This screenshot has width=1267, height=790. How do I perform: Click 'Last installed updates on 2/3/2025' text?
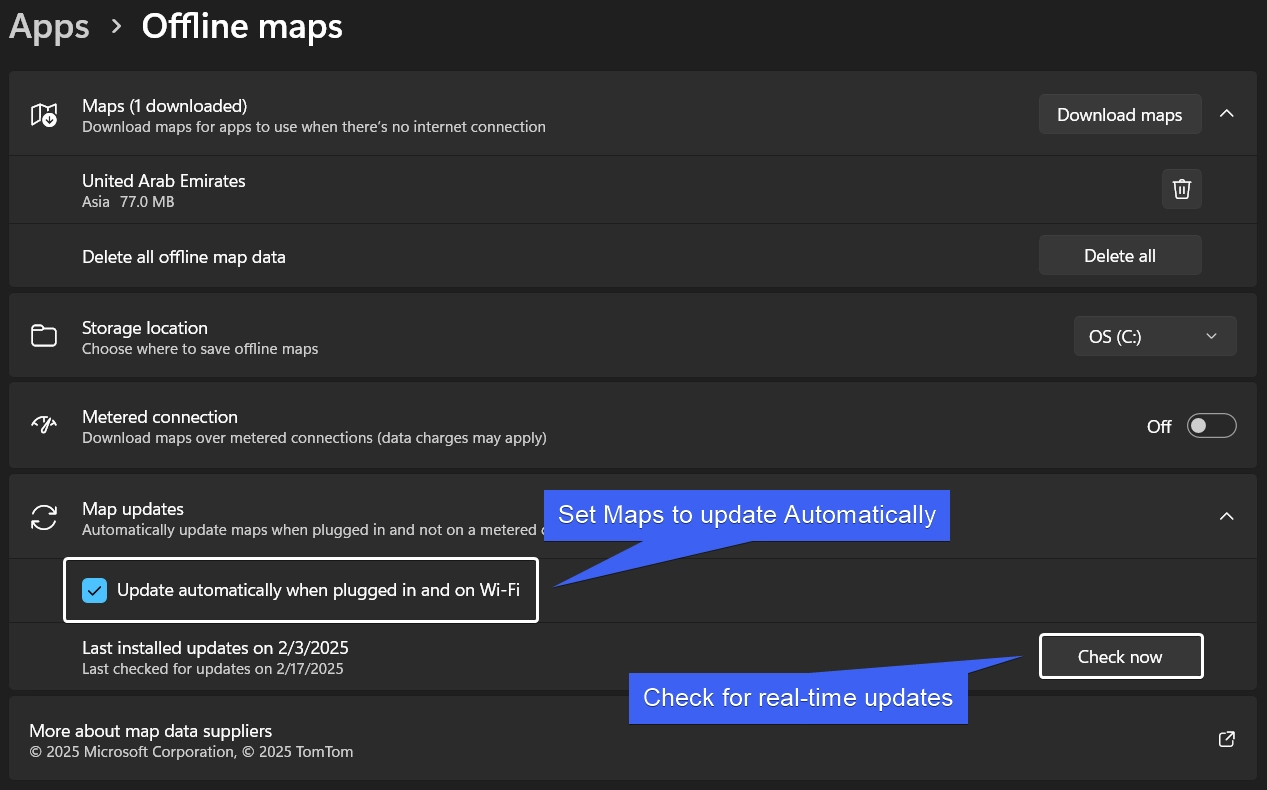click(x=215, y=648)
